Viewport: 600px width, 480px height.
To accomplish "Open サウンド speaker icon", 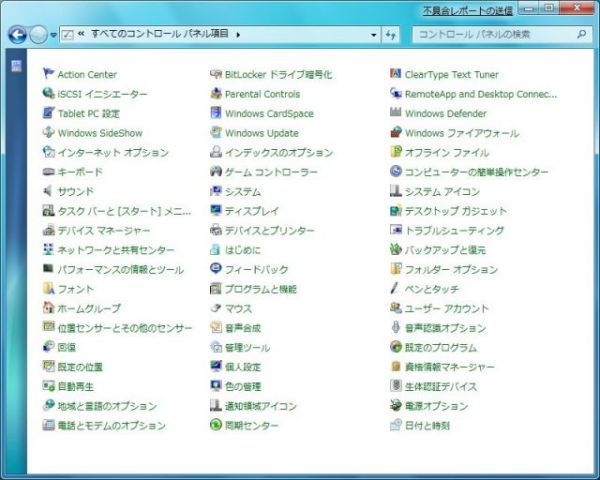I will (48, 191).
